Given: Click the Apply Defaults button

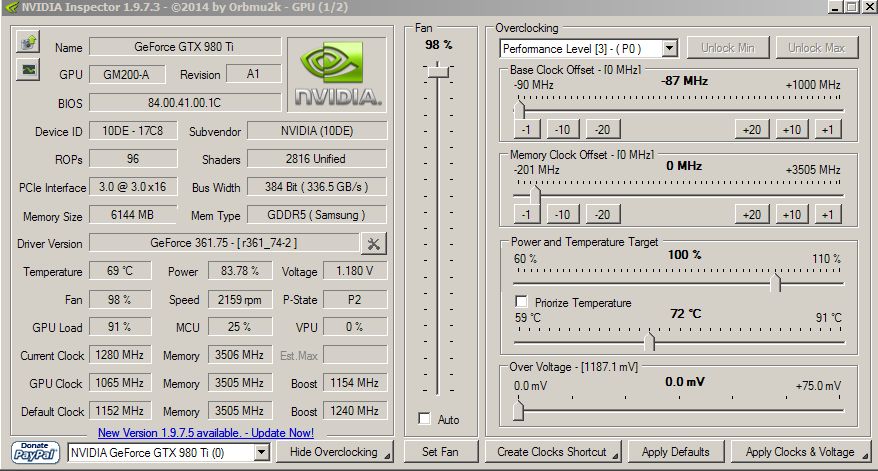Looking at the screenshot, I should pyautogui.click(x=676, y=452).
